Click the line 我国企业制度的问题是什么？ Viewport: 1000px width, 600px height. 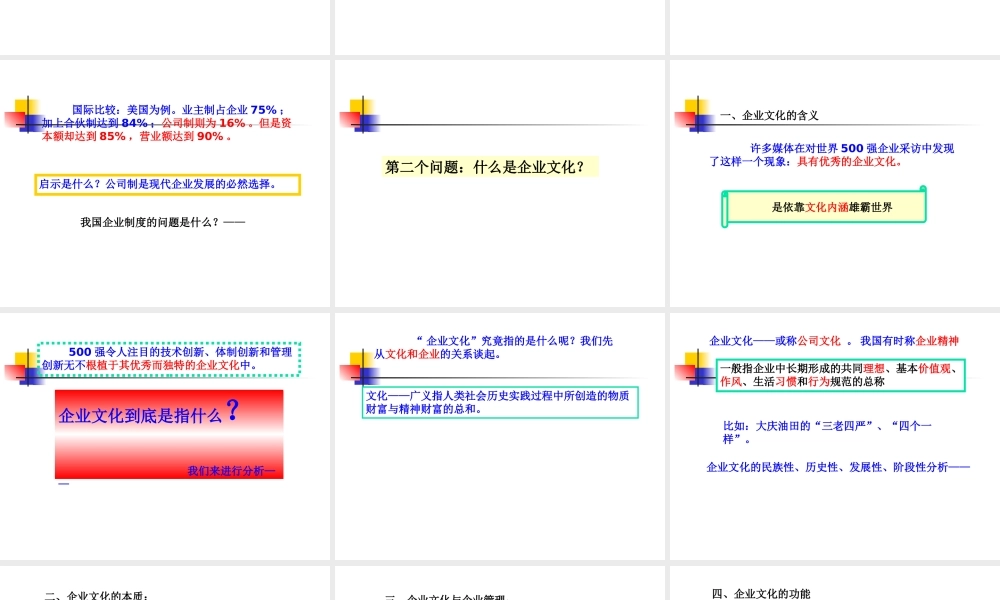coord(163,222)
